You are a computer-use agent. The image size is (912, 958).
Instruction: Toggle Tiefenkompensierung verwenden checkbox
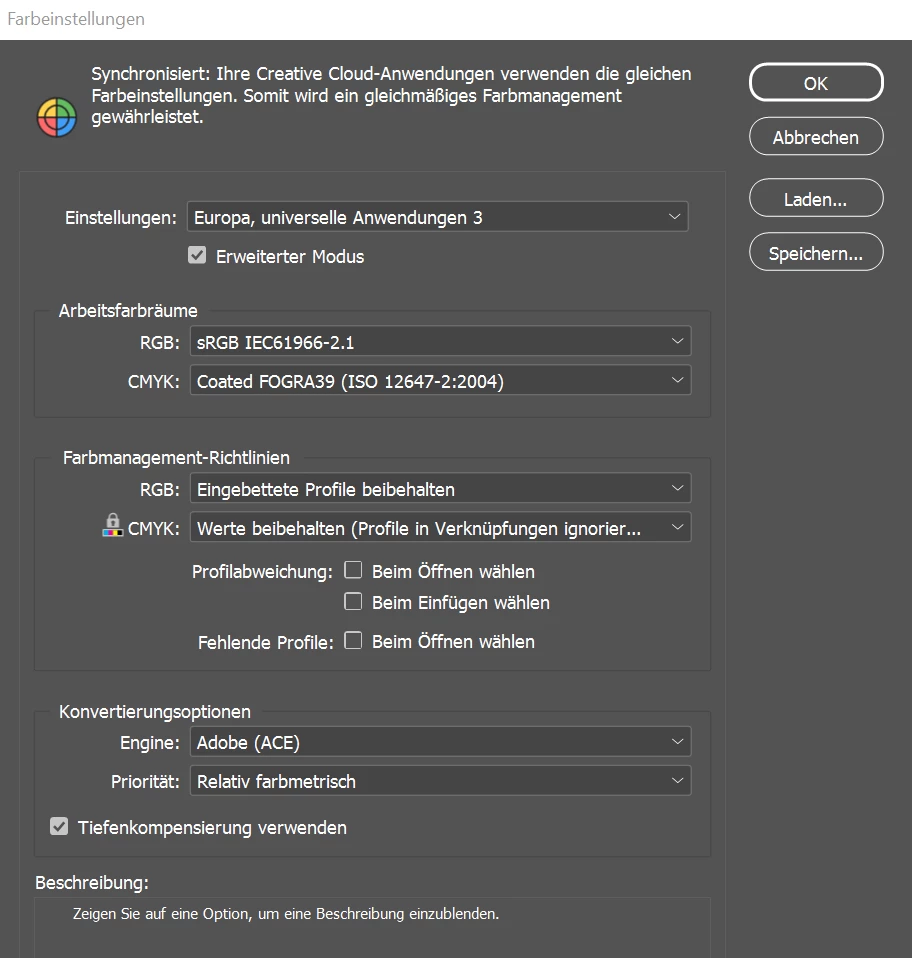coord(59,827)
